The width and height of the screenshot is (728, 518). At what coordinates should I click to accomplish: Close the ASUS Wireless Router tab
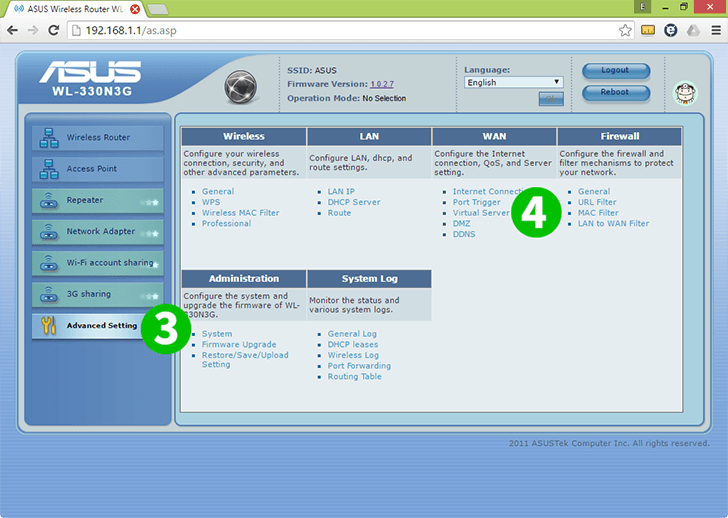[x=135, y=9]
